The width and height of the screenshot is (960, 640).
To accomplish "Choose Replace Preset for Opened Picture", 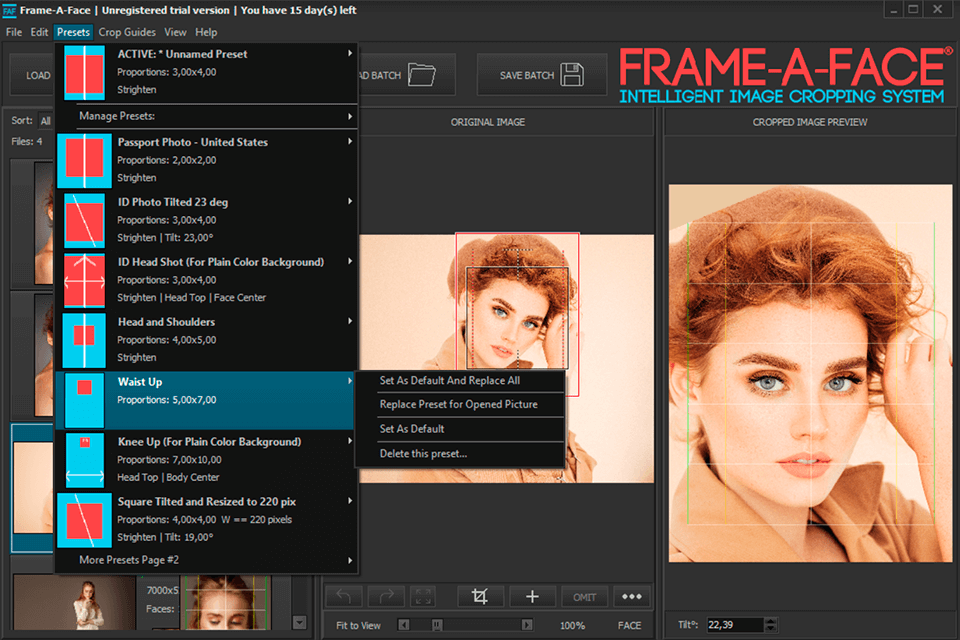I will pyautogui.click(x=459, y=404).
